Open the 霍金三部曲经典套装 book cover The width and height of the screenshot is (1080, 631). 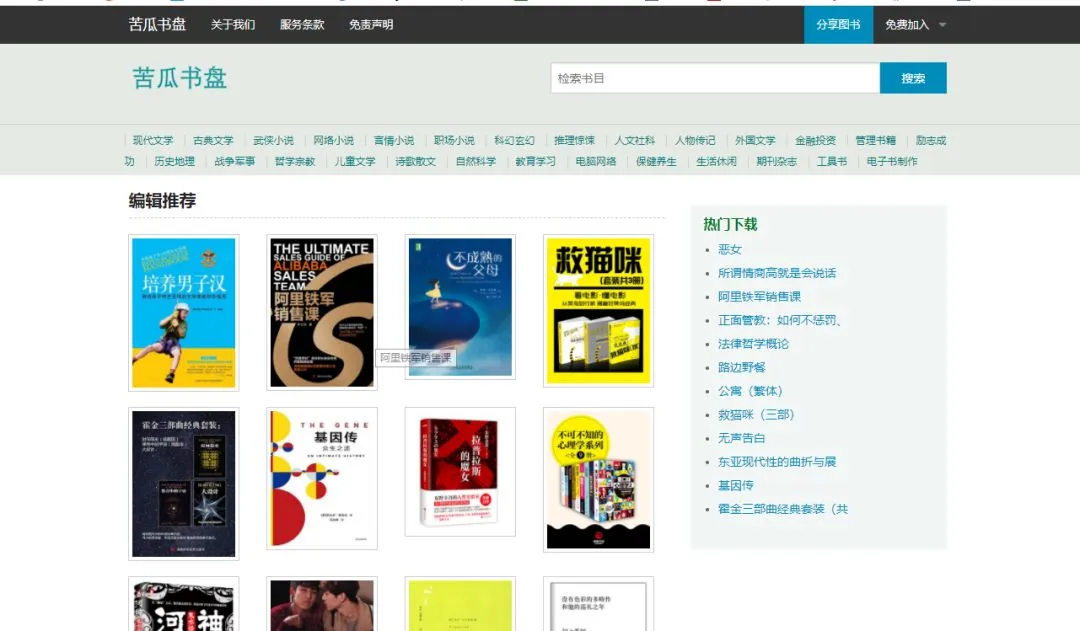pyautogui.click(x=184, y=484)
